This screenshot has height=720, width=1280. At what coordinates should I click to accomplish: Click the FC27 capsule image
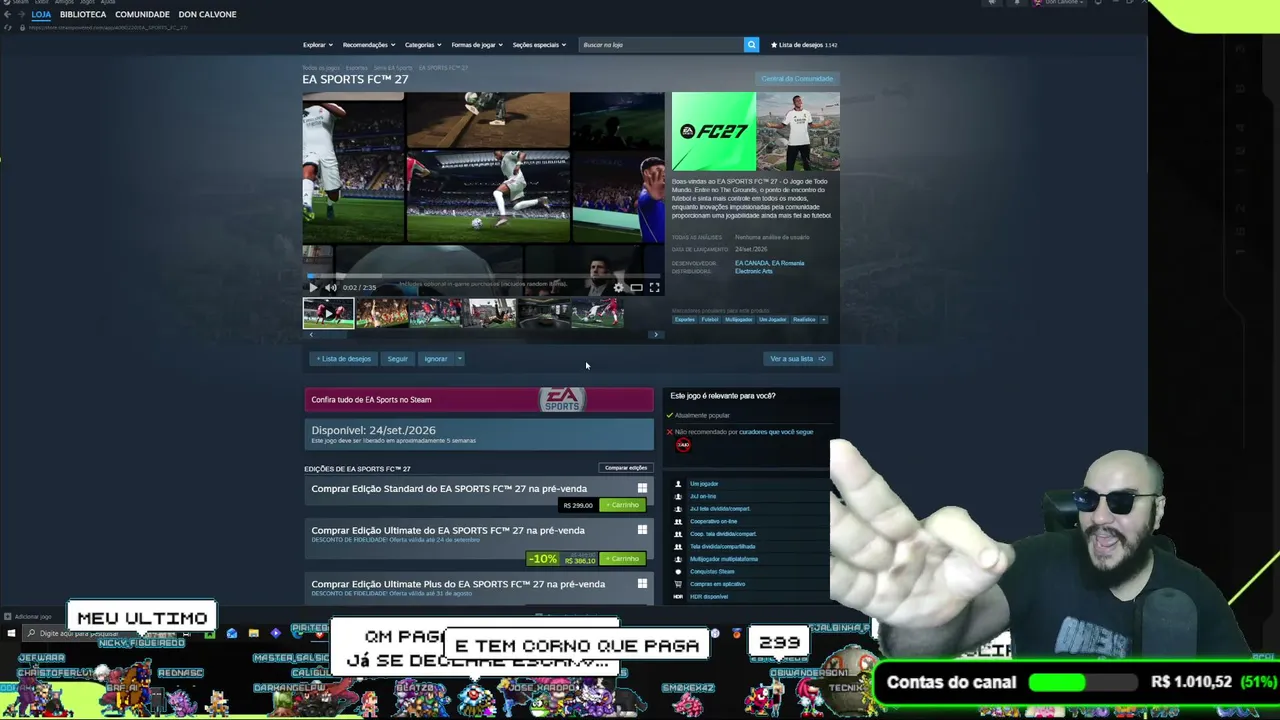714,131
